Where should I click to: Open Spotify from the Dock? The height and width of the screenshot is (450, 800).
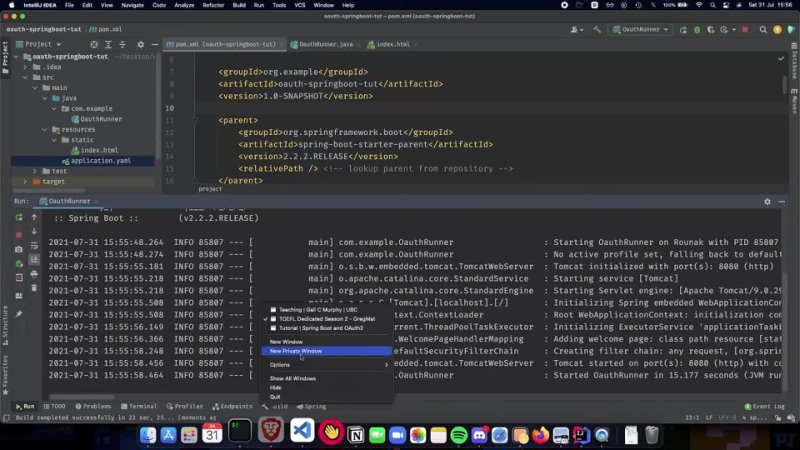pos(459,435)
